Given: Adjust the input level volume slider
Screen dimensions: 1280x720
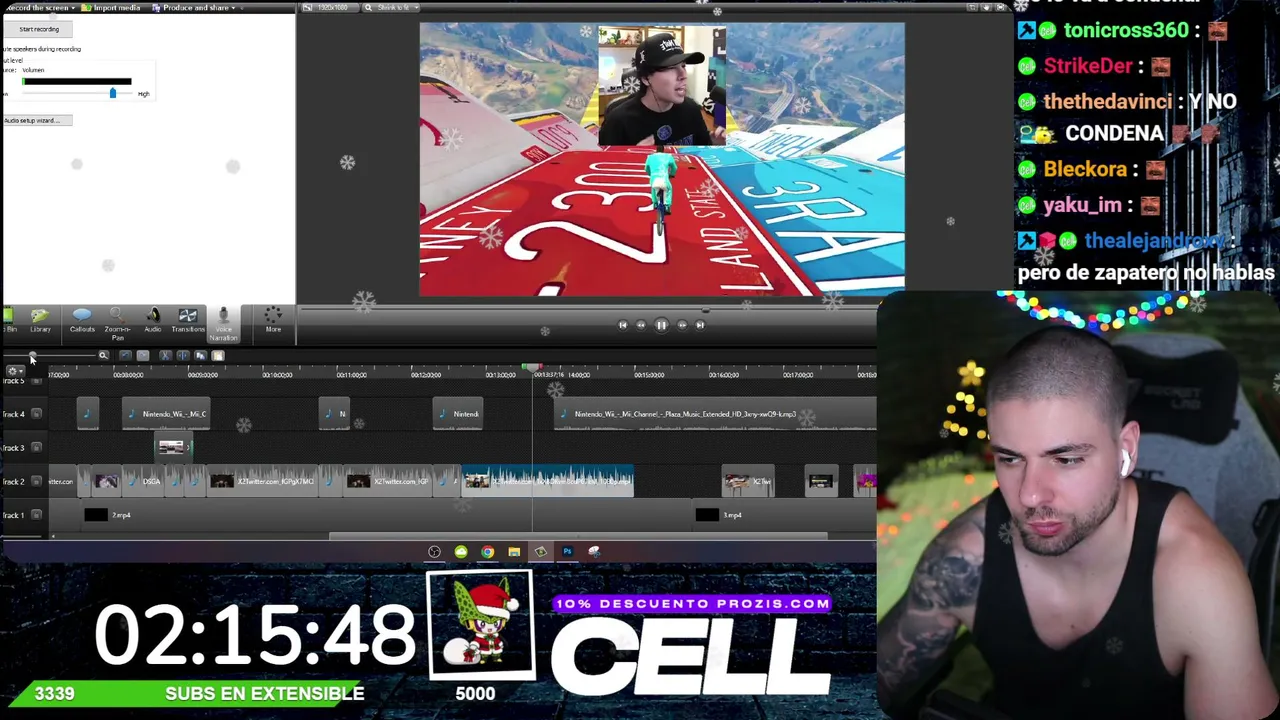Looking at the screenshot, I should click(x=112, y=93).
